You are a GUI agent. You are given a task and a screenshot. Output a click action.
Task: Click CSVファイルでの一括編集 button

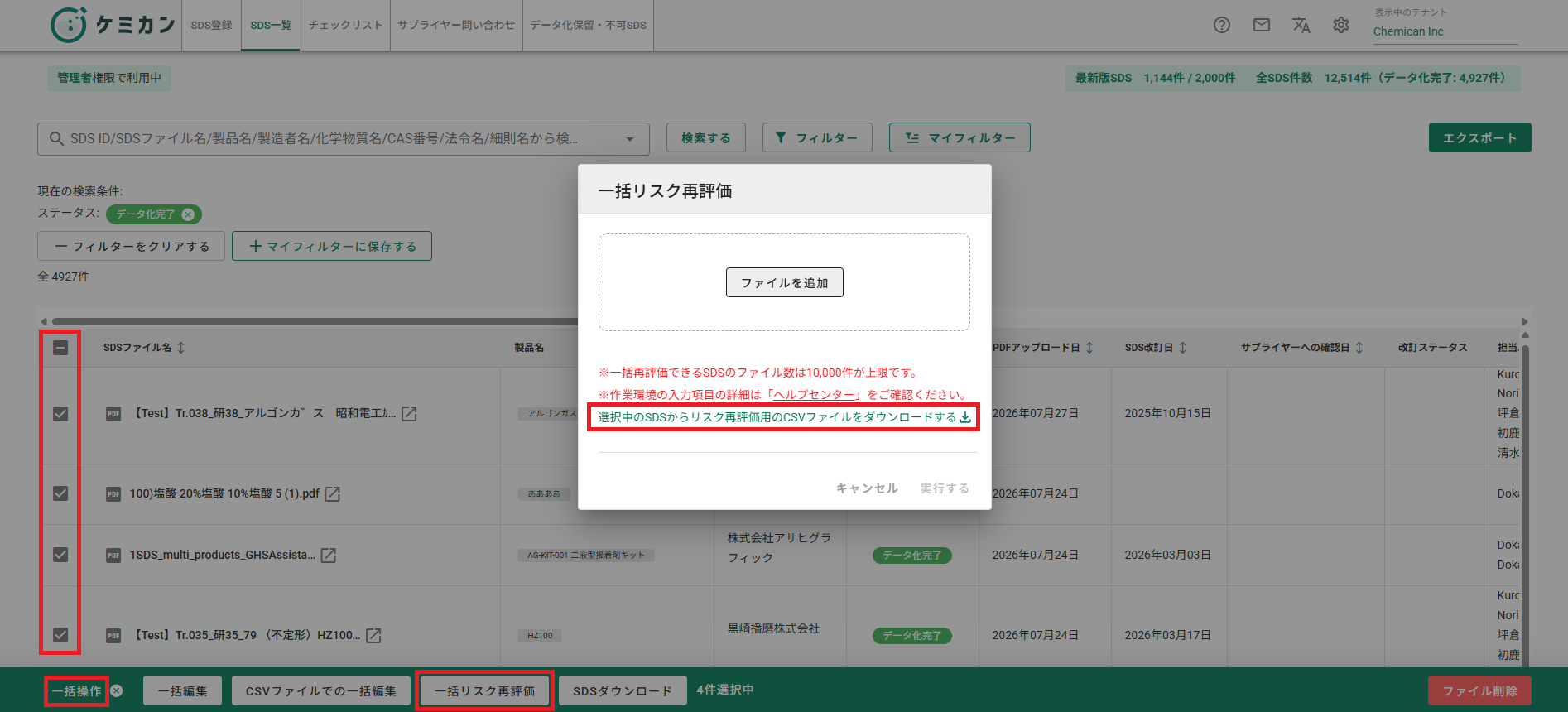click(x=320, y=690)
